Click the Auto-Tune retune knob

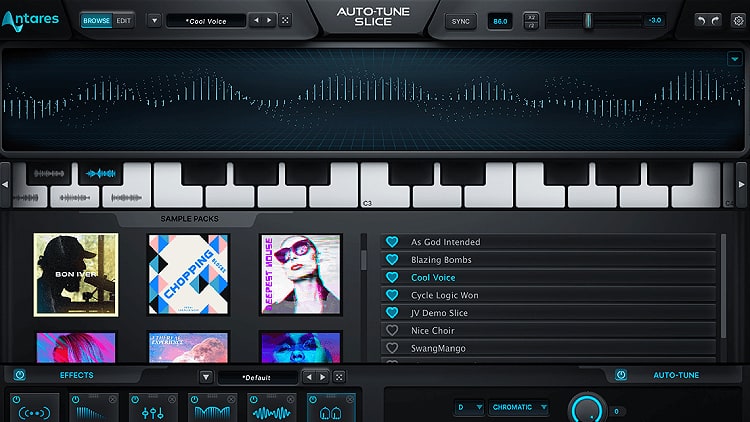point(586,408)
